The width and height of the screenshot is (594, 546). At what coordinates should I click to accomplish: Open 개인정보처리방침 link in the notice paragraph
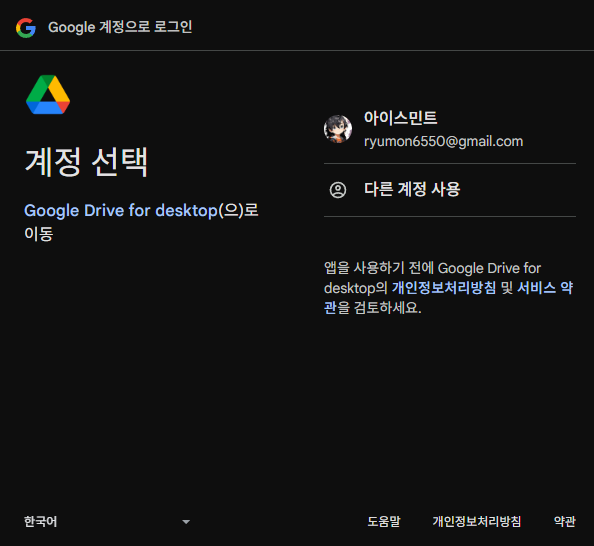tap(444, 288)
